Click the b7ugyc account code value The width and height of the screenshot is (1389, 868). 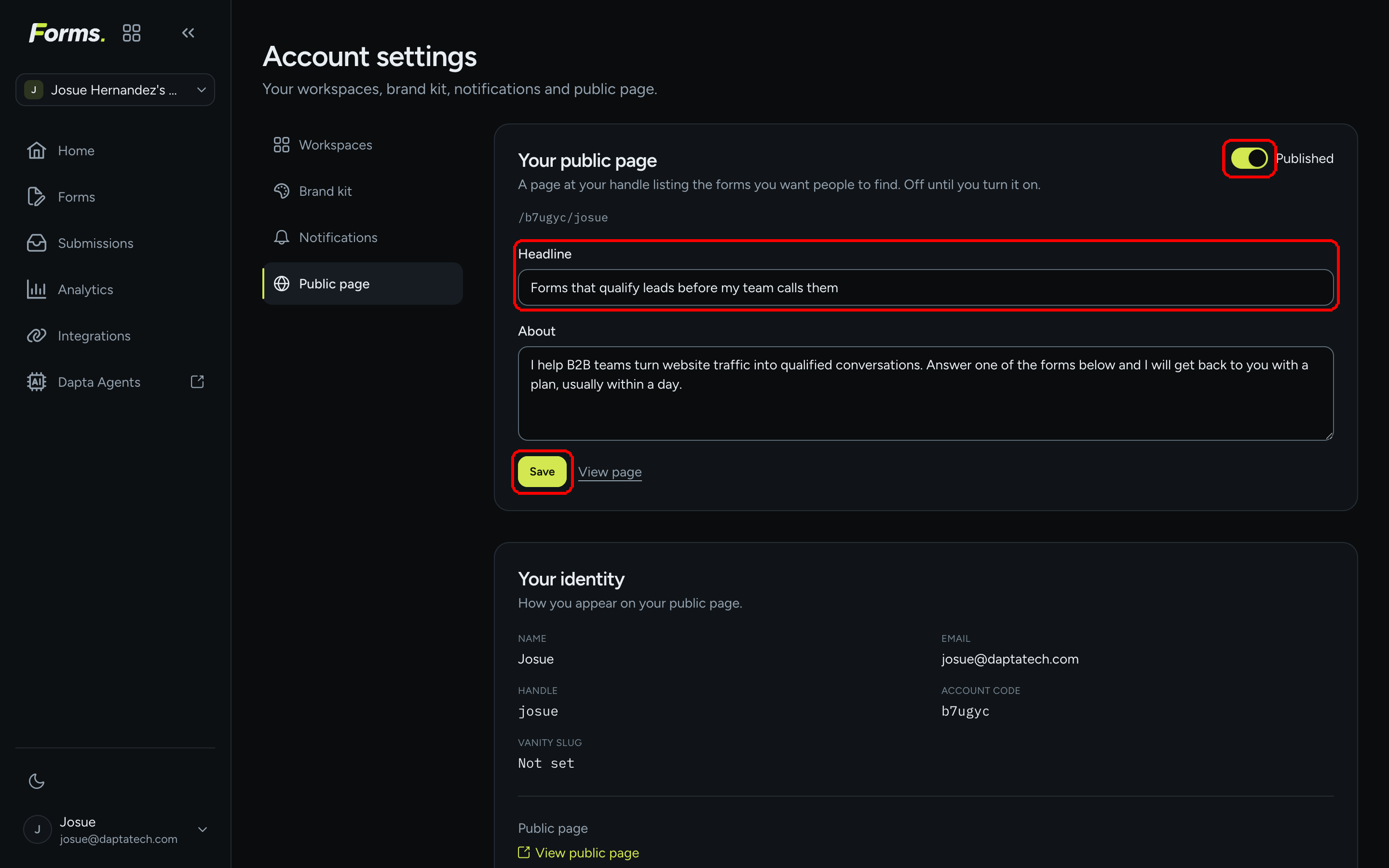click(966, 711)
